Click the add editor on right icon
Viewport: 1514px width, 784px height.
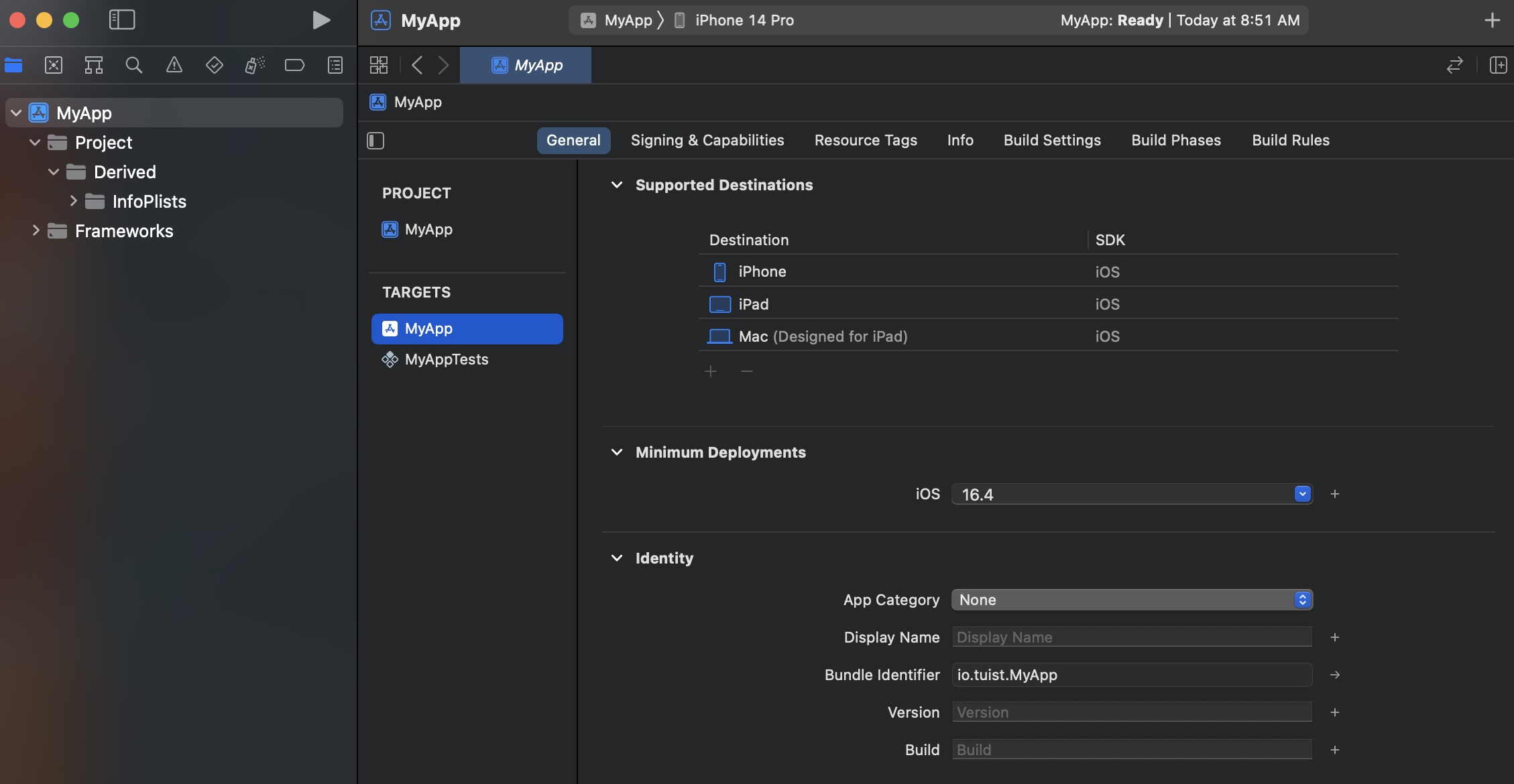[x=1498, y=65]
